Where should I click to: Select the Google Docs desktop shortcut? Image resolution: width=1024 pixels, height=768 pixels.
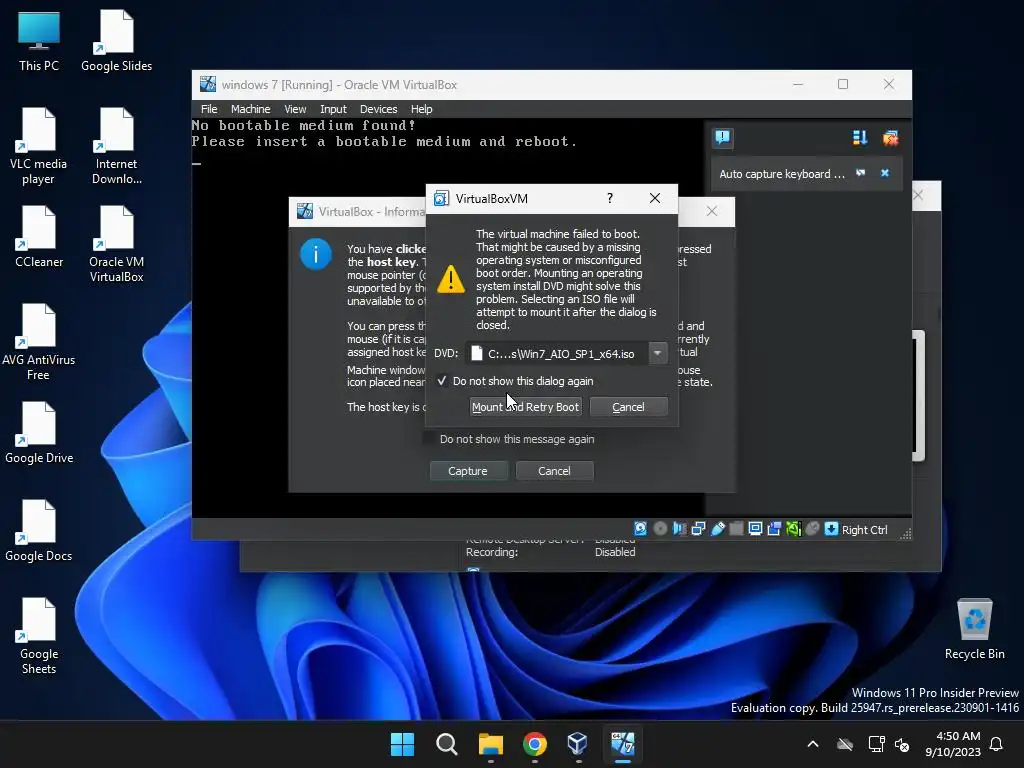(x=39, y=530)
